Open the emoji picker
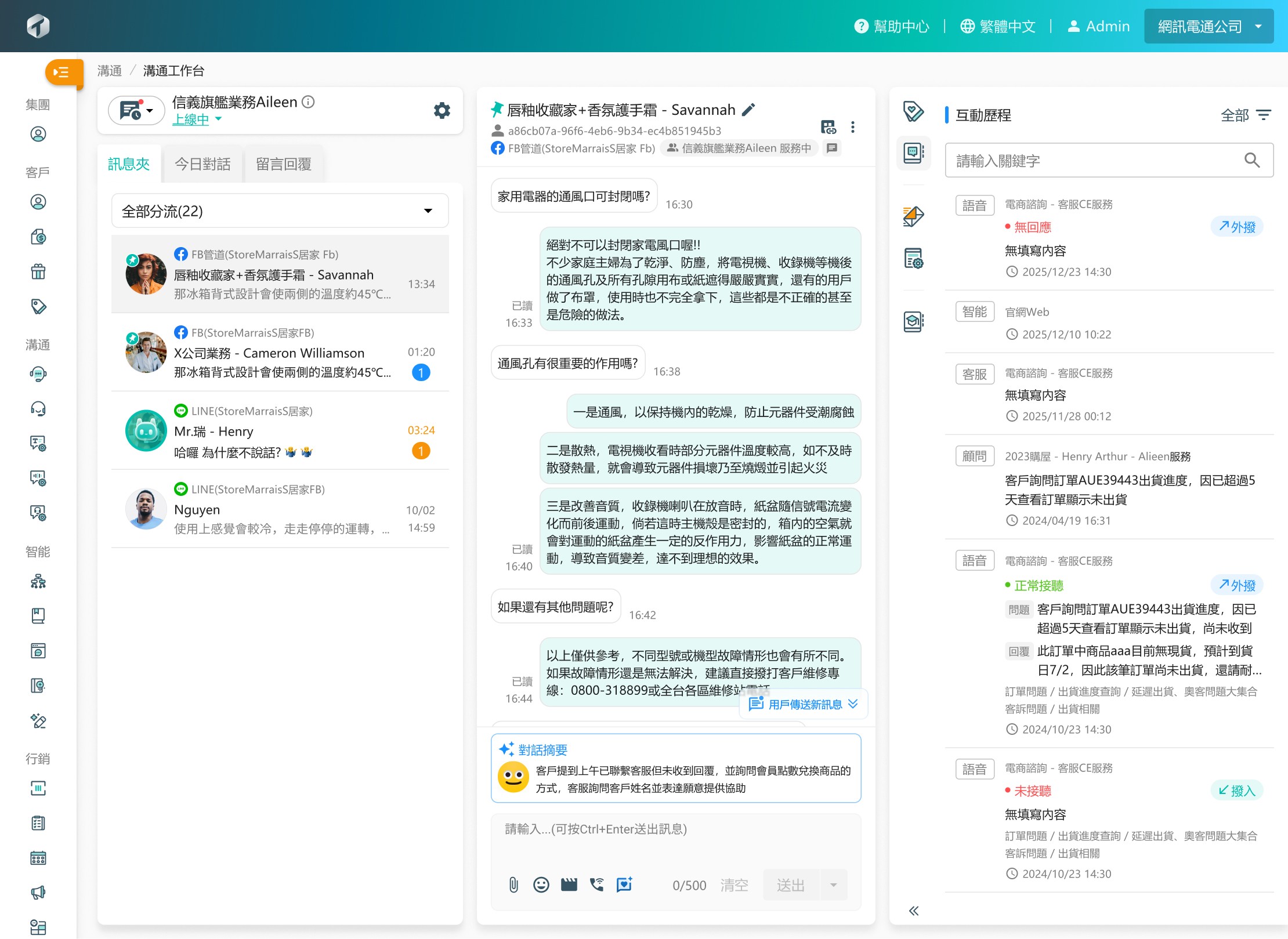 [x=541, y=884]
